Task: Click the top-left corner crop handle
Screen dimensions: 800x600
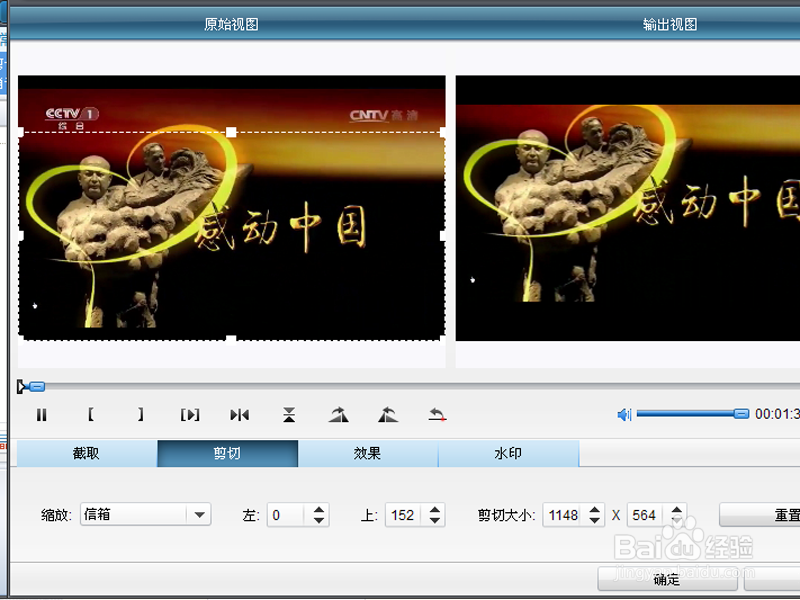Action: click(x=21, y=132)
